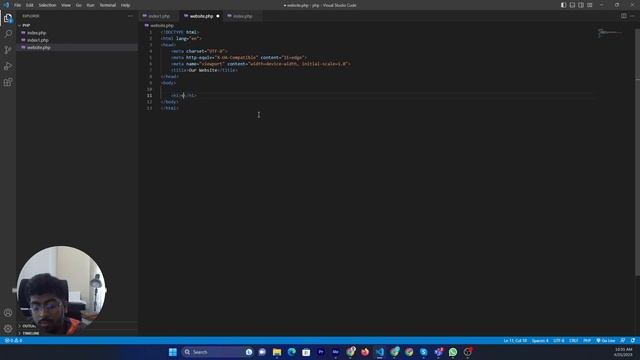This screenshot has width=640, height=360.
Task: Open the Help menu
Action: pos(125,5)
